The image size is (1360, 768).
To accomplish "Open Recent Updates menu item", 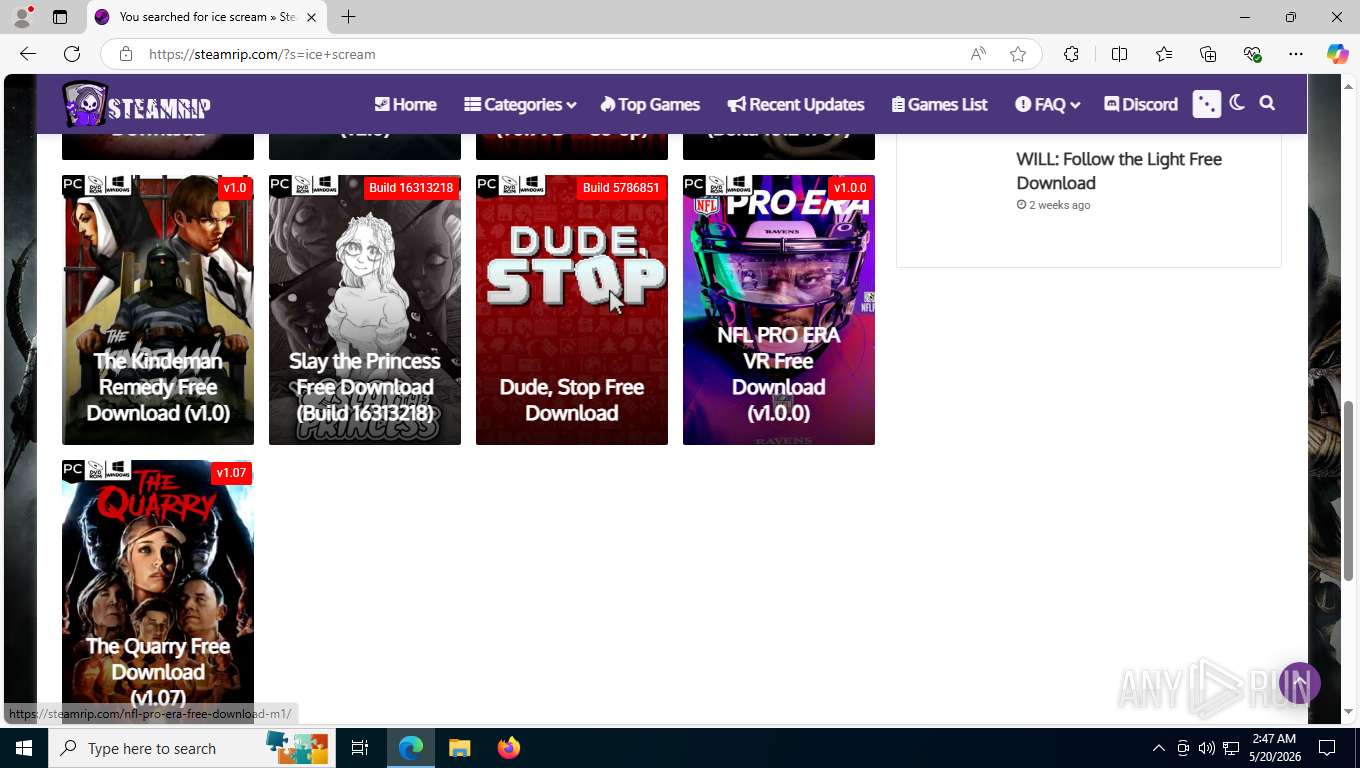I will point(796,104).
